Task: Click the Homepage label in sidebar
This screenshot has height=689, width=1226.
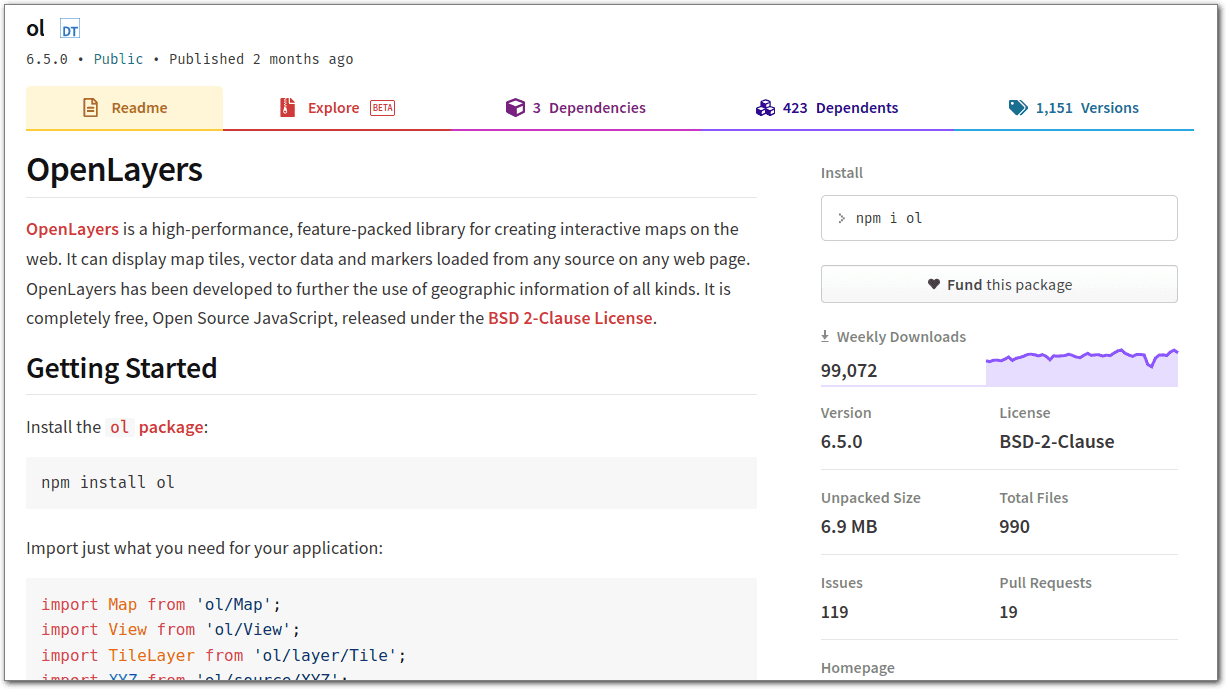Action: click(x=857, y=668)
